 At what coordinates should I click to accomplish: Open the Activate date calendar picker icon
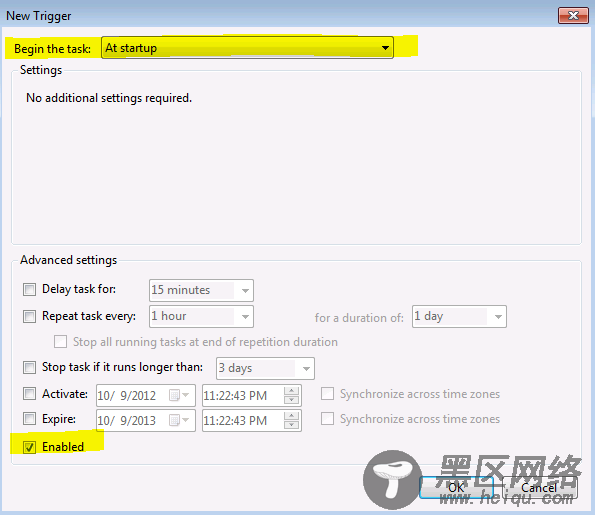179,395
